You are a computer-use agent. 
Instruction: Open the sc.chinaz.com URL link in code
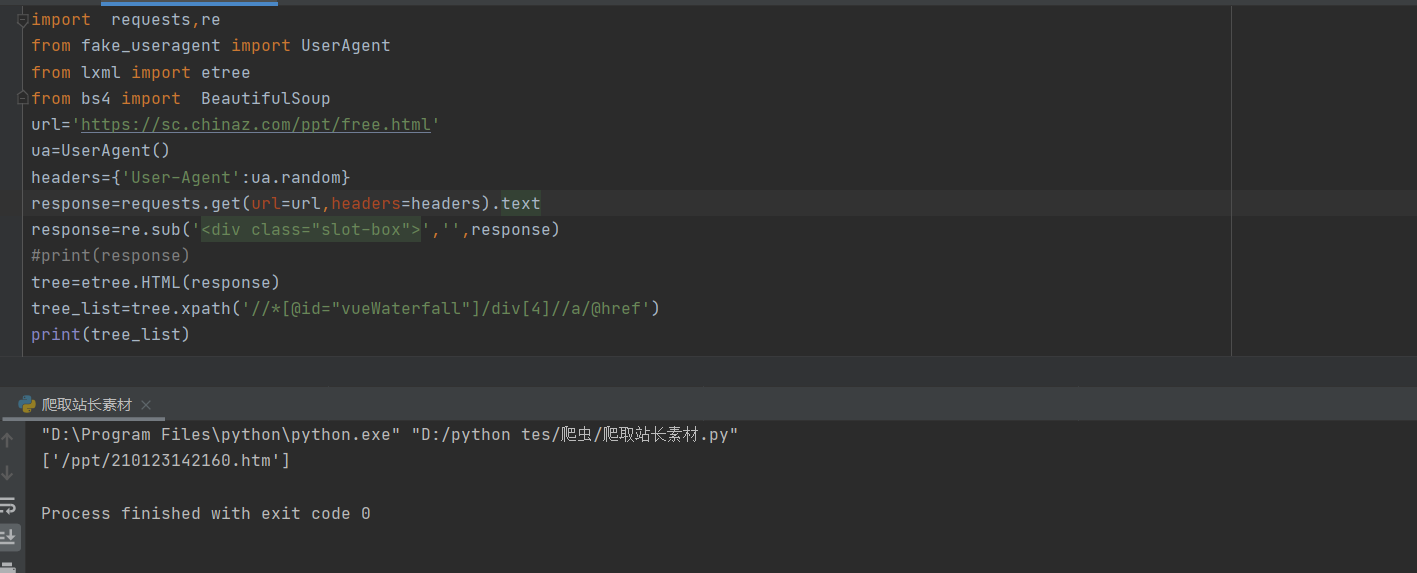256,125
